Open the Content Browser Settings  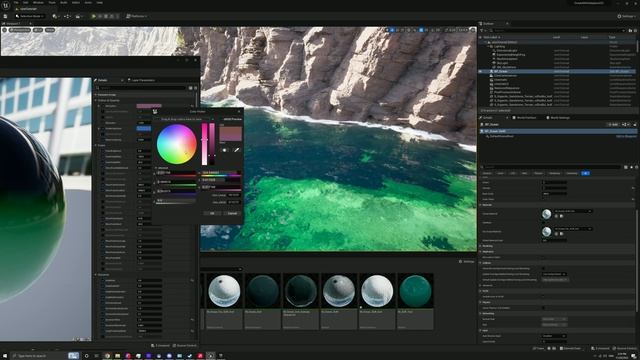point(467,262)
